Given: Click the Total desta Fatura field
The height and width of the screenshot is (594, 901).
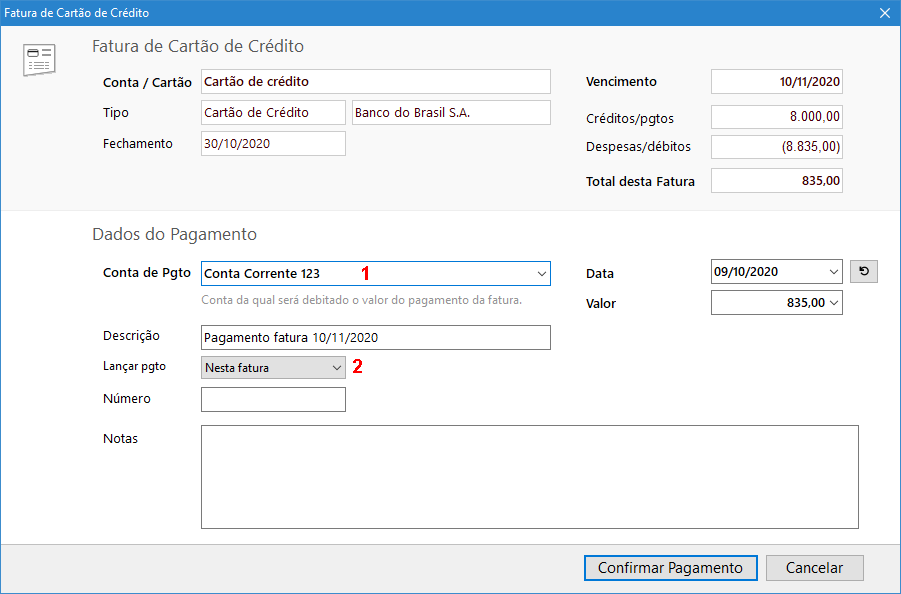Looking at the screenshot, I should tap(776, 181).
